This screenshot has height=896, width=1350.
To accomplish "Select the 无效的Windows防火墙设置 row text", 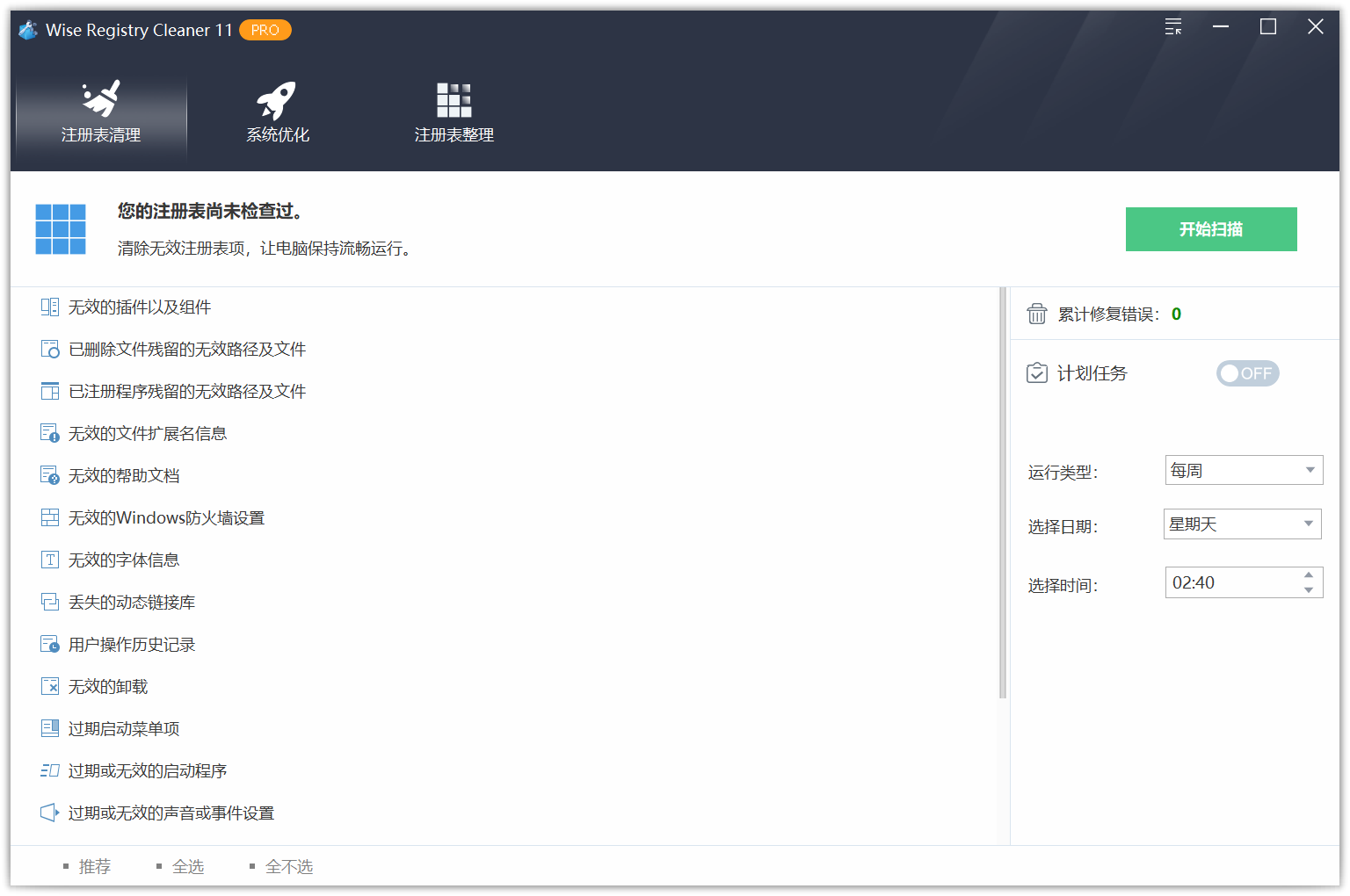I will point(167,518).
